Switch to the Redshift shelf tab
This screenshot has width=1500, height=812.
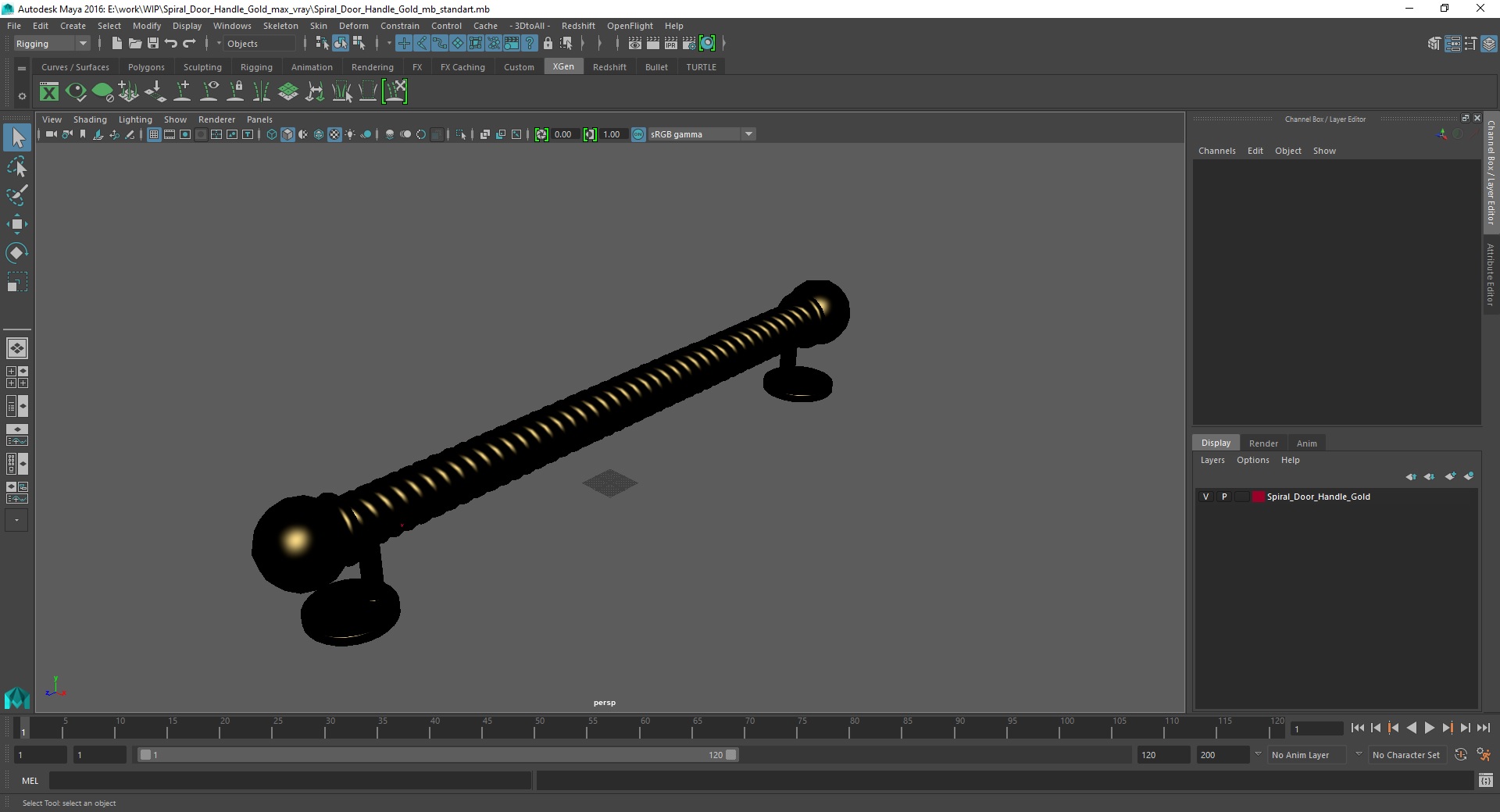pyautogui.click(x=609, y=67)
